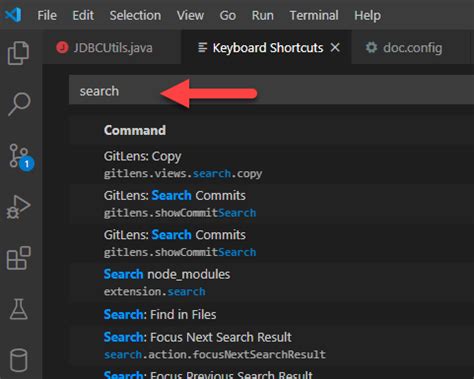Select the GitLens: Copy command row
The height and width of the screenshot is (379, 474).
click(271, 164)
